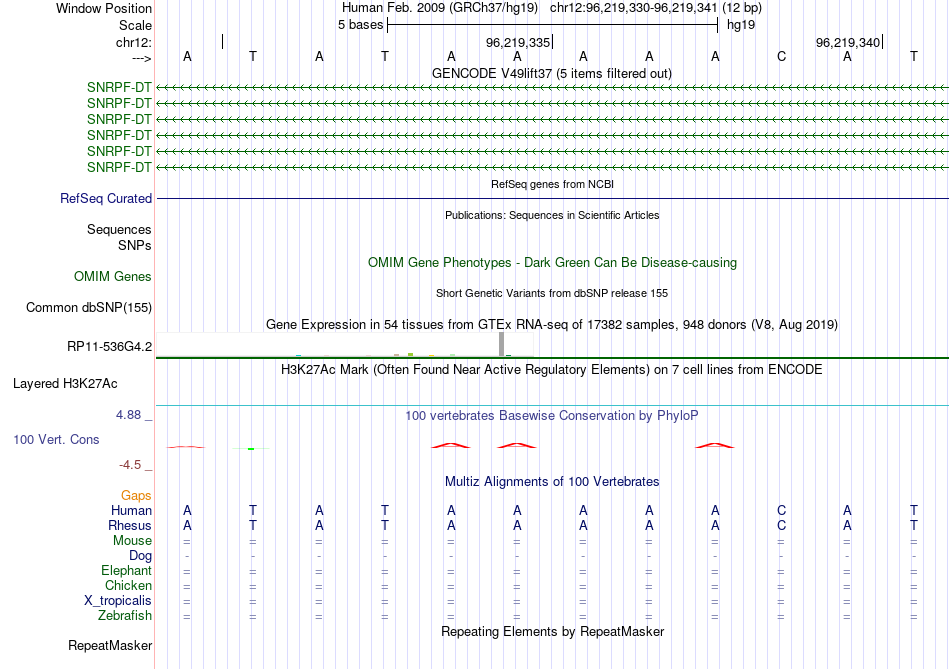Viewport: 950px width, 669px height.
Task: Click the 96,219,340 coordinate label
Action: pyautogui.click(x=848, y=42)
